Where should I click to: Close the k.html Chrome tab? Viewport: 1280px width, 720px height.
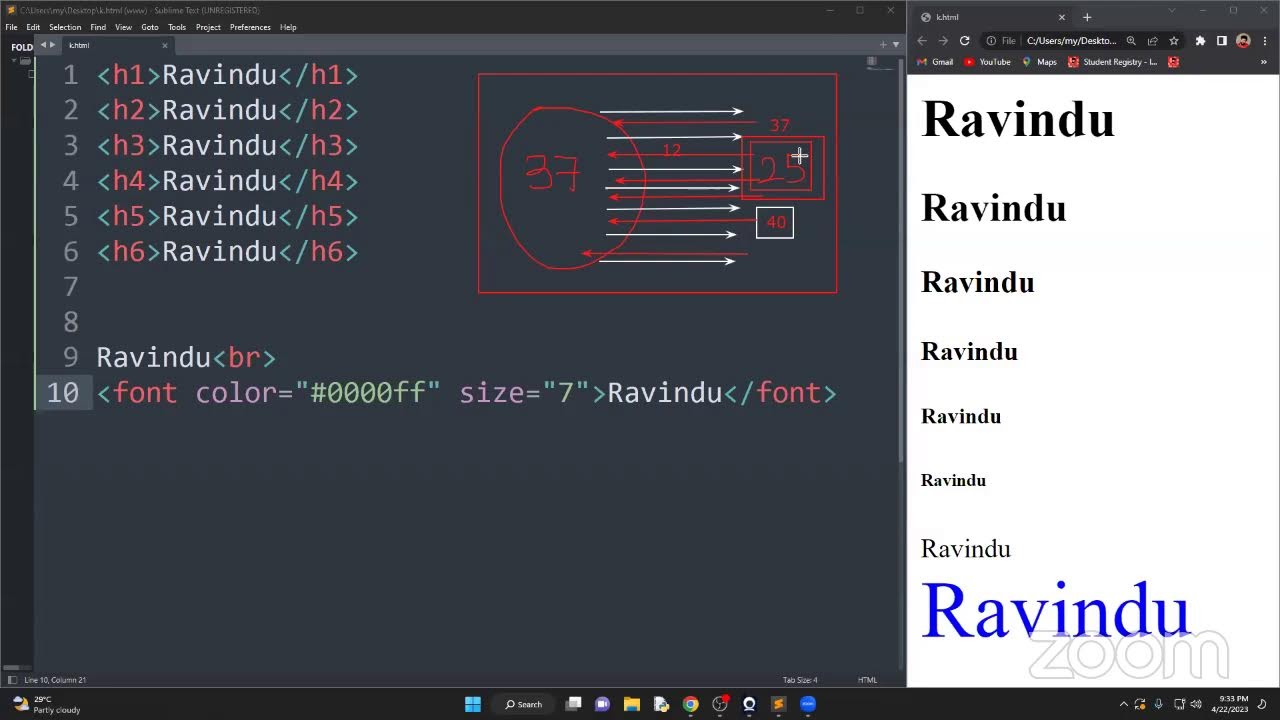[1062, 17]
